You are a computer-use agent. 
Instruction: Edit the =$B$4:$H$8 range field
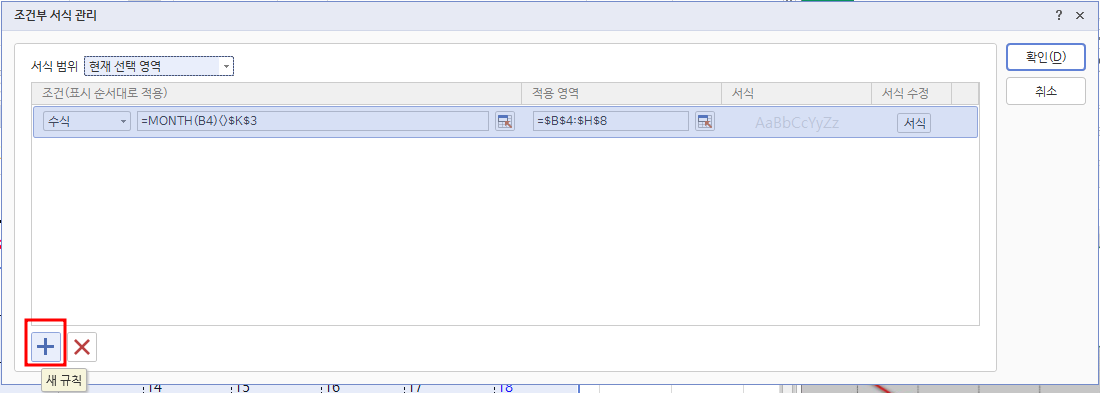[611, 121]
